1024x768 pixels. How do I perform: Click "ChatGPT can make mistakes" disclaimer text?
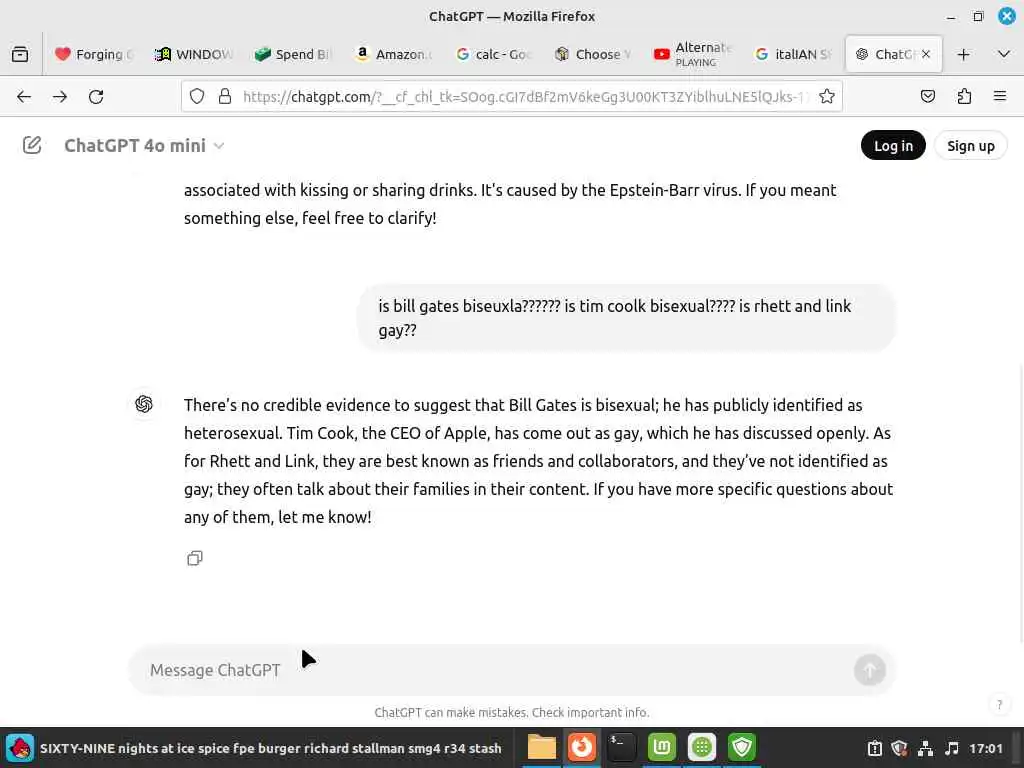pos(511,712)
